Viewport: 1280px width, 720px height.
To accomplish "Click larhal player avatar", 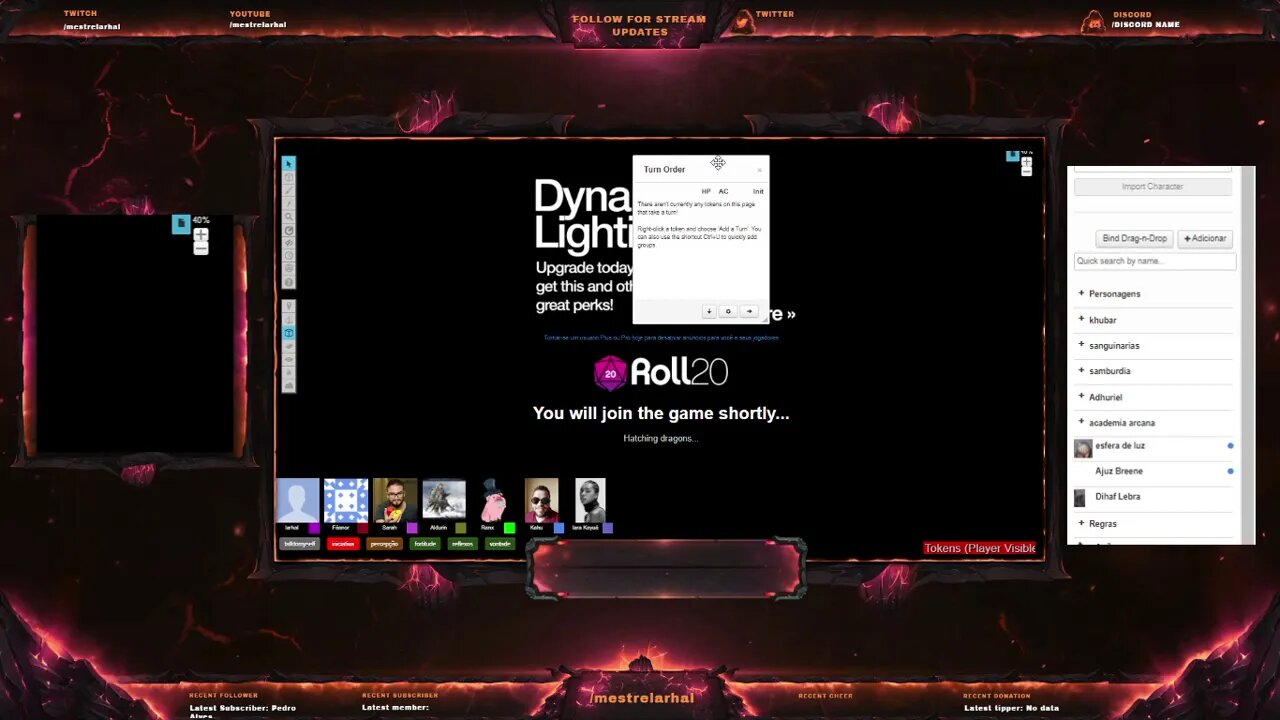I will [x=297, y=500].
